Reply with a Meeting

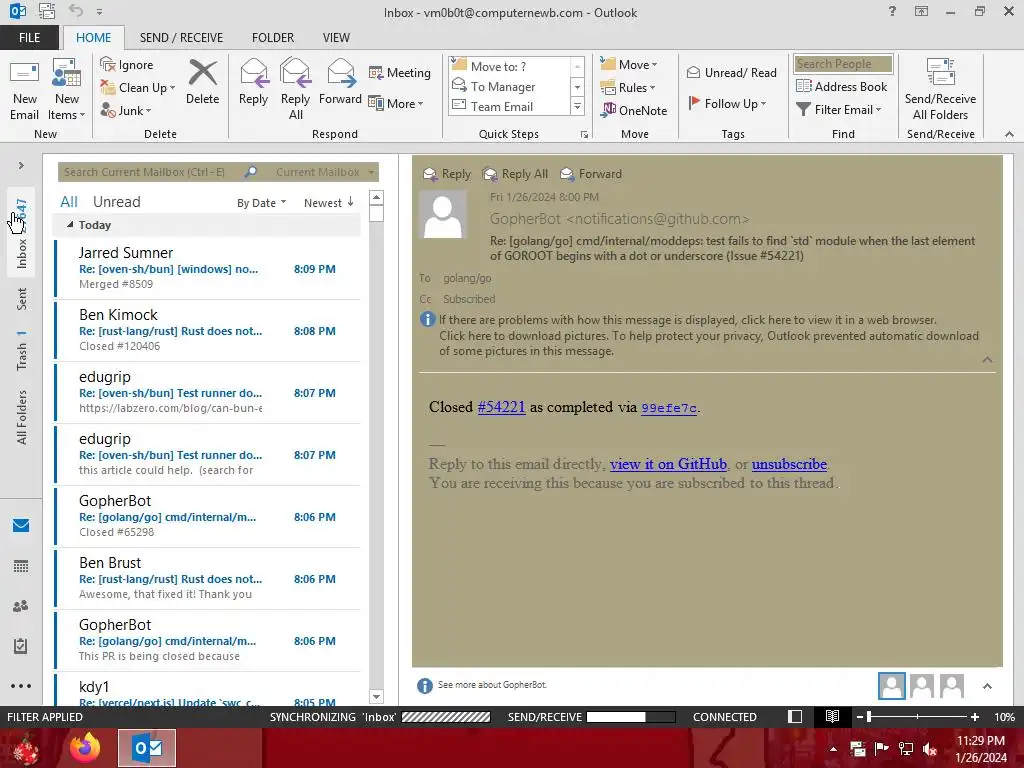[400, 72]
